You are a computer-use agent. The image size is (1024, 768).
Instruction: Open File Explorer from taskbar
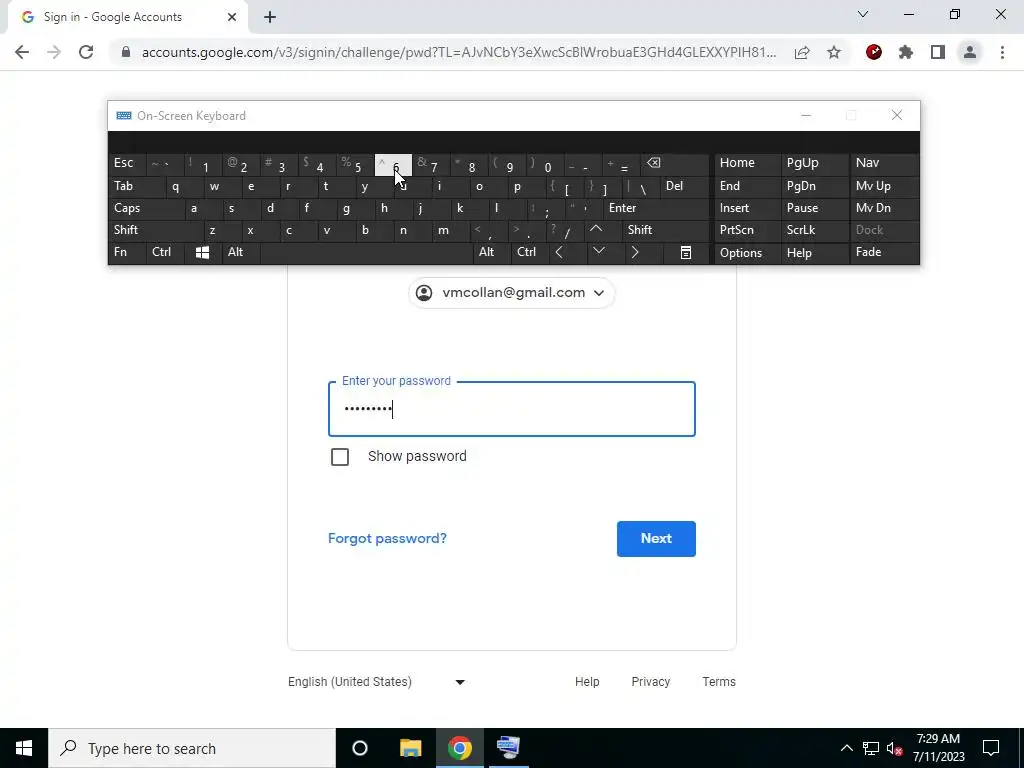[410, 748]
